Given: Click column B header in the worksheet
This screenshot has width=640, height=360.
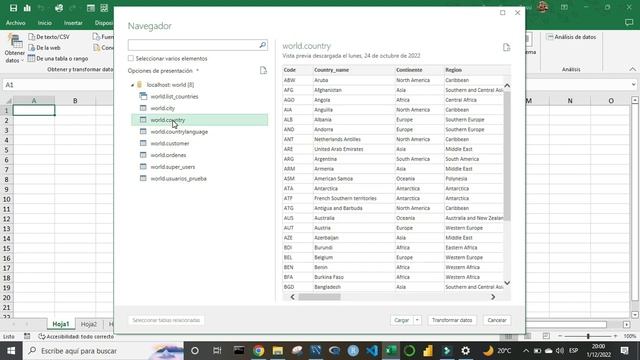Looking at the screenshot, I should coord(75,100).
